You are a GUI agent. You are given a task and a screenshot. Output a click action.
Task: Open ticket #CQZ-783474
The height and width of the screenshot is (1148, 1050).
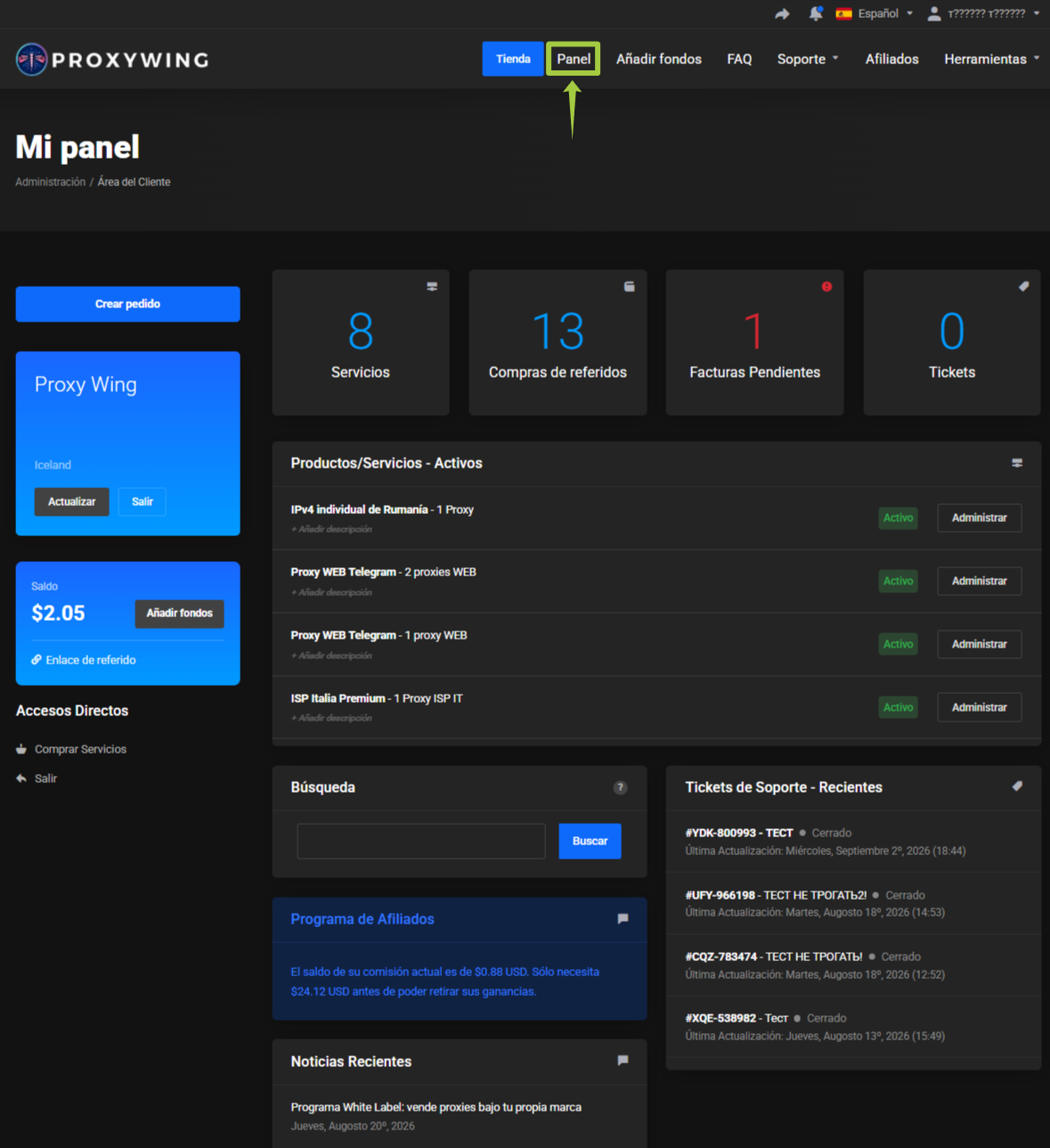[x=774, y=957]
